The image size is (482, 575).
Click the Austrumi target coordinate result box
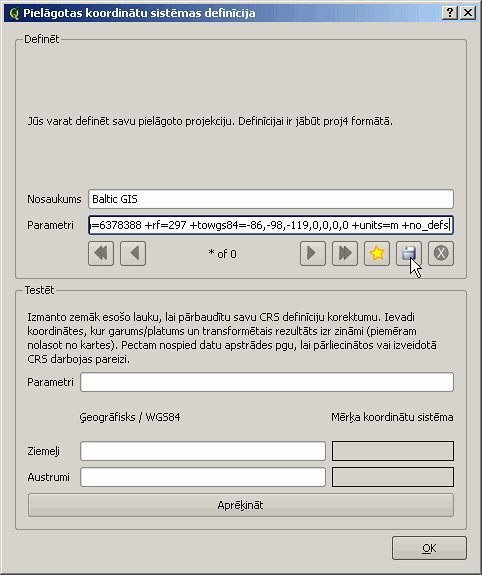click(x=393, y=477)
